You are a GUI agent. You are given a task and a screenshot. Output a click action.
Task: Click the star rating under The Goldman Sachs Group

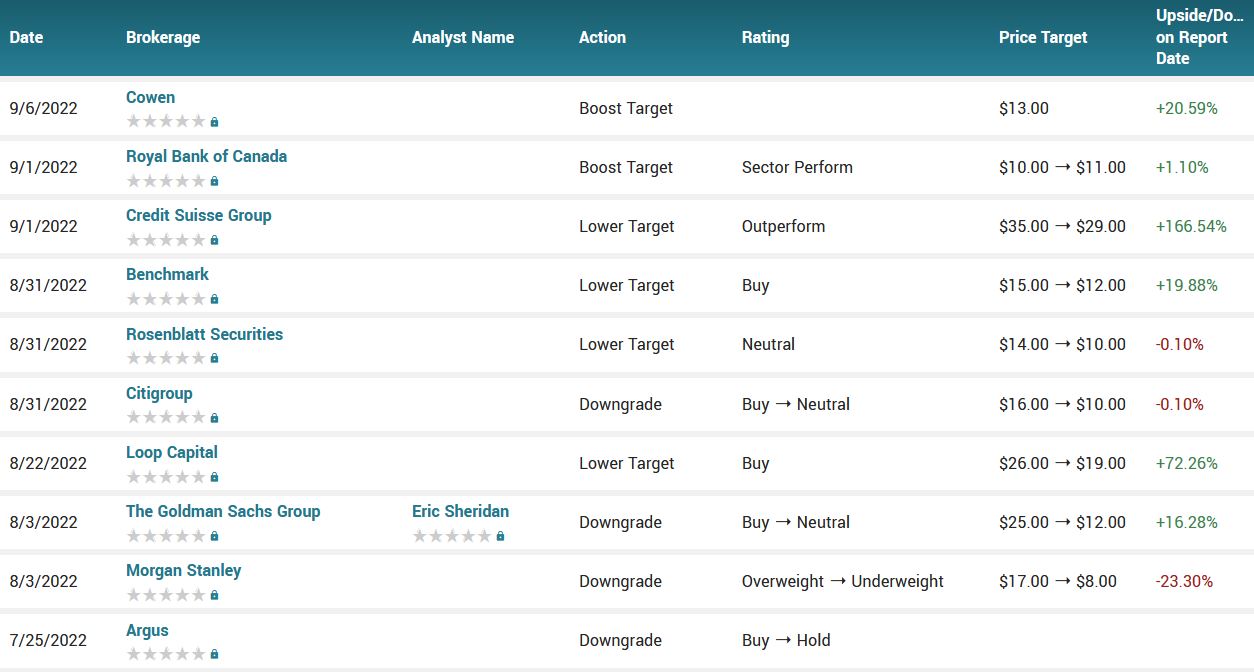point(166,535)
